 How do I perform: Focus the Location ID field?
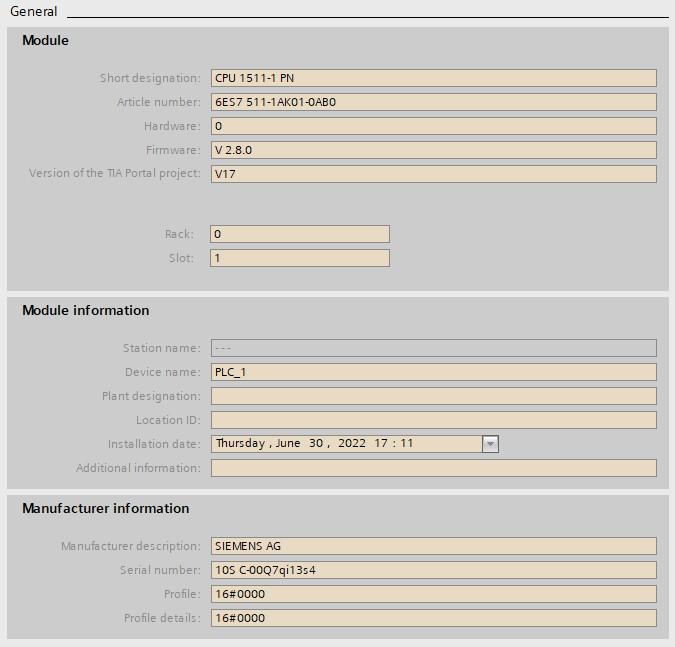(433, 420)
